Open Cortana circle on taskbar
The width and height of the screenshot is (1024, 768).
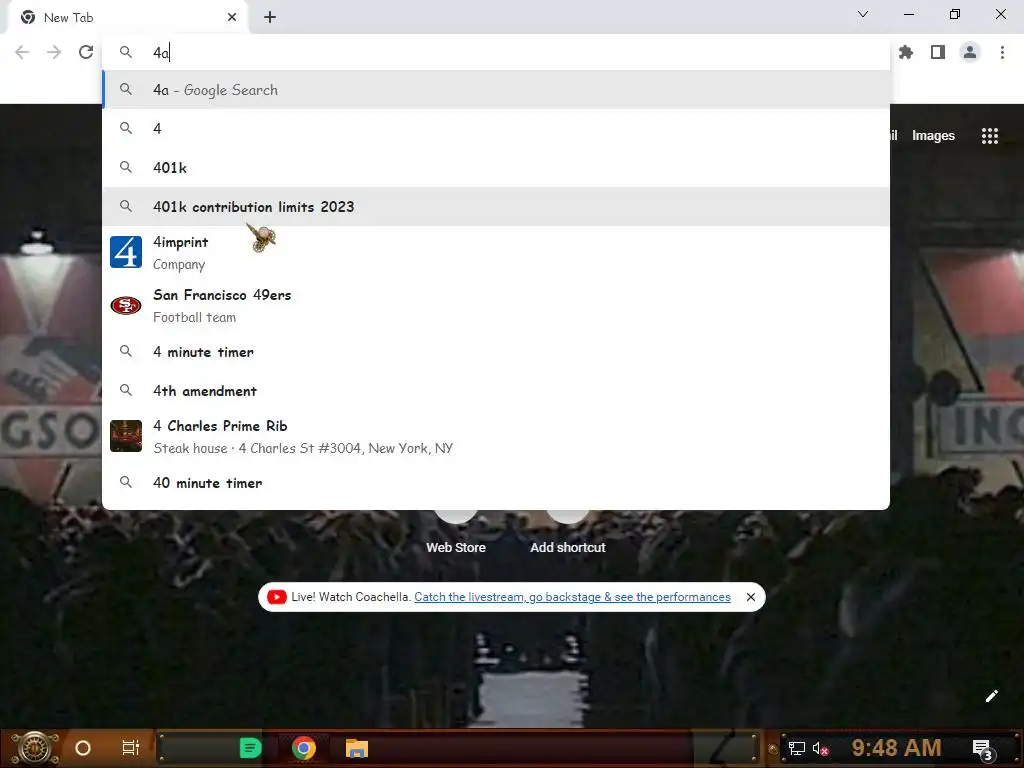(83, 748)
